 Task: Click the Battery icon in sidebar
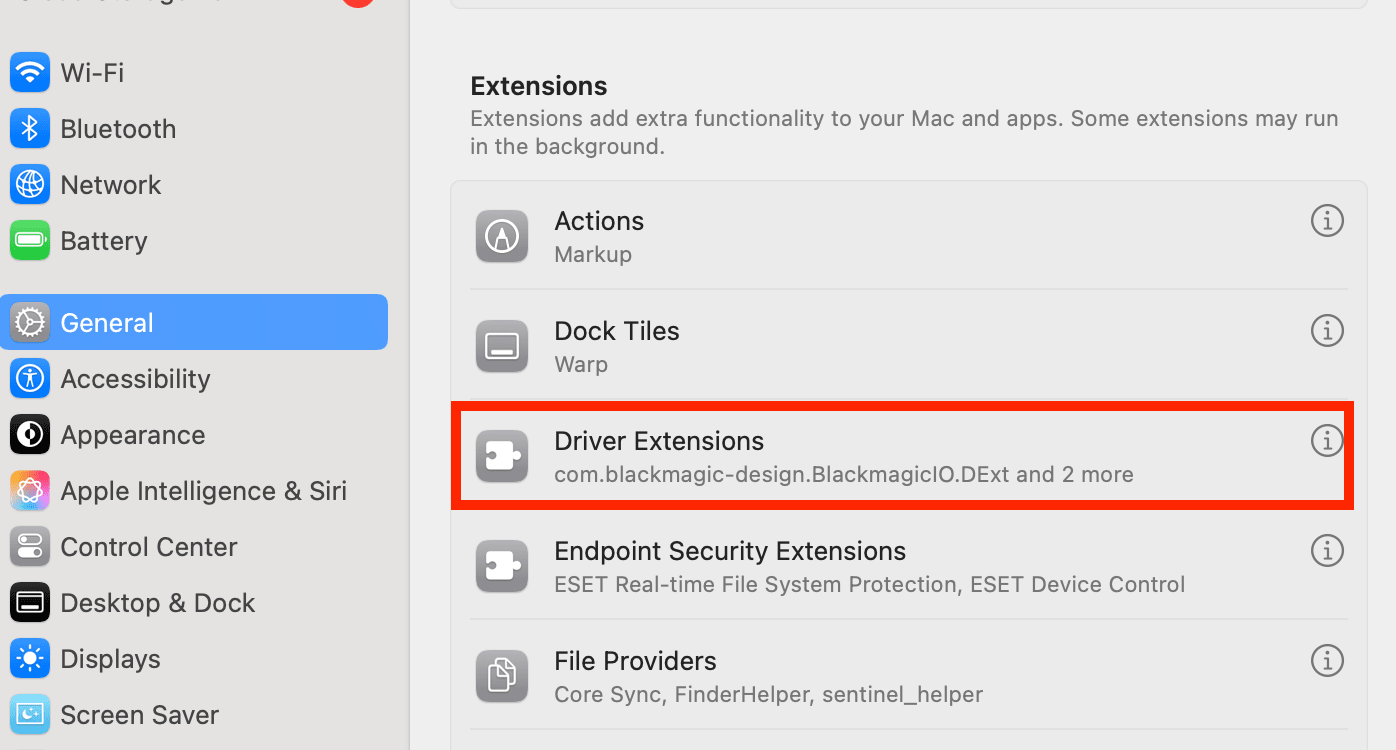click(x=30, y=241)
